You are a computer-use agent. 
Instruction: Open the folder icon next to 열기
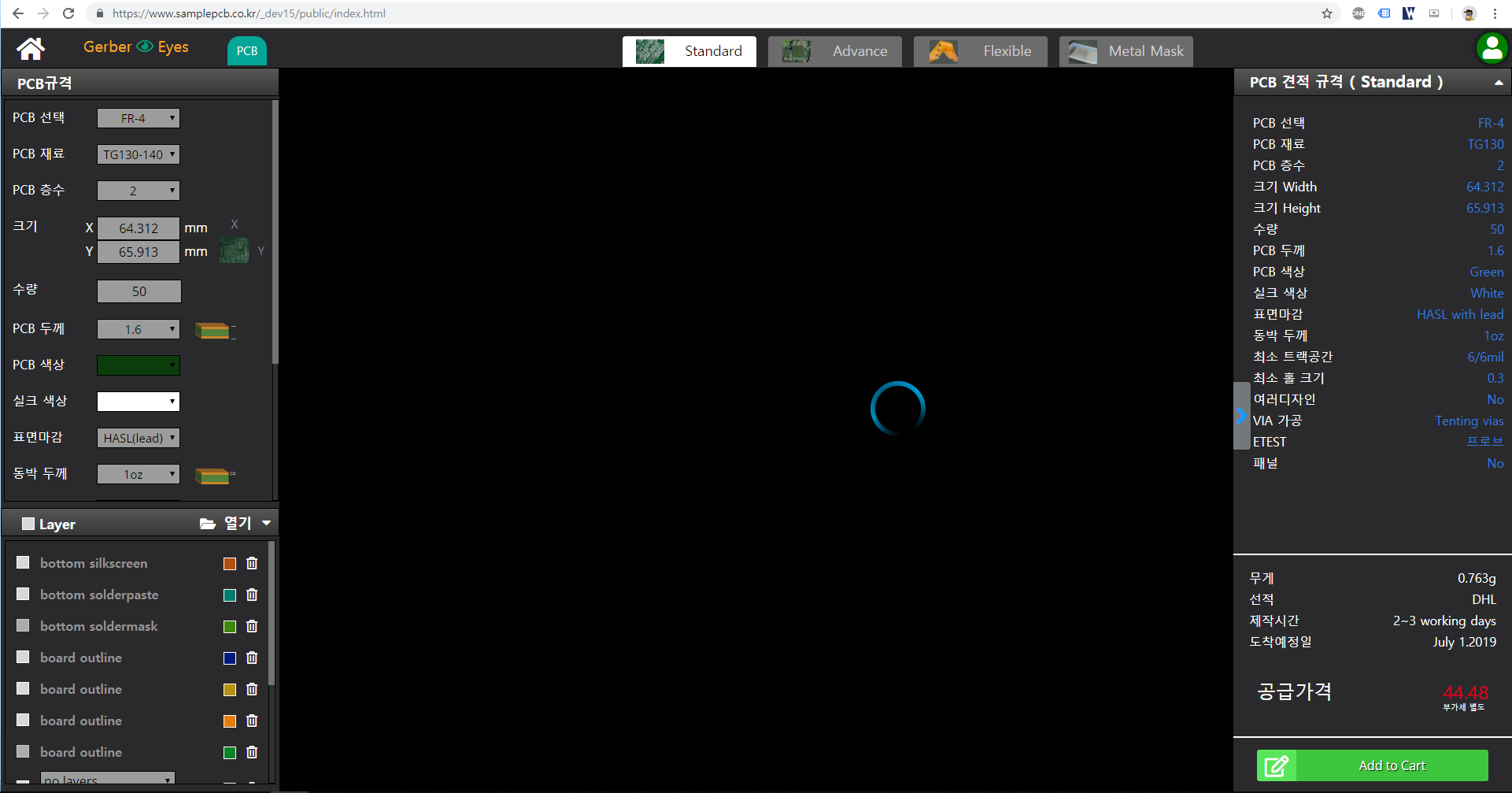pyautogui.click(x=208, y=524)
